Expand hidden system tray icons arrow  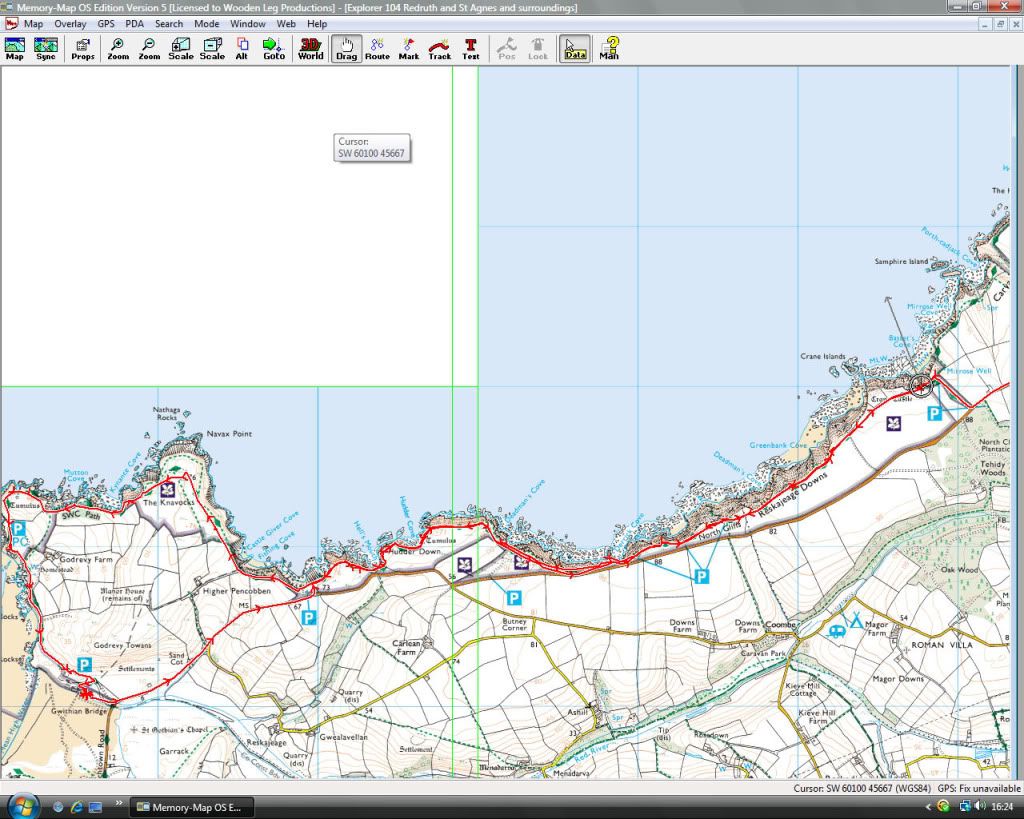[x=929, y=807]
